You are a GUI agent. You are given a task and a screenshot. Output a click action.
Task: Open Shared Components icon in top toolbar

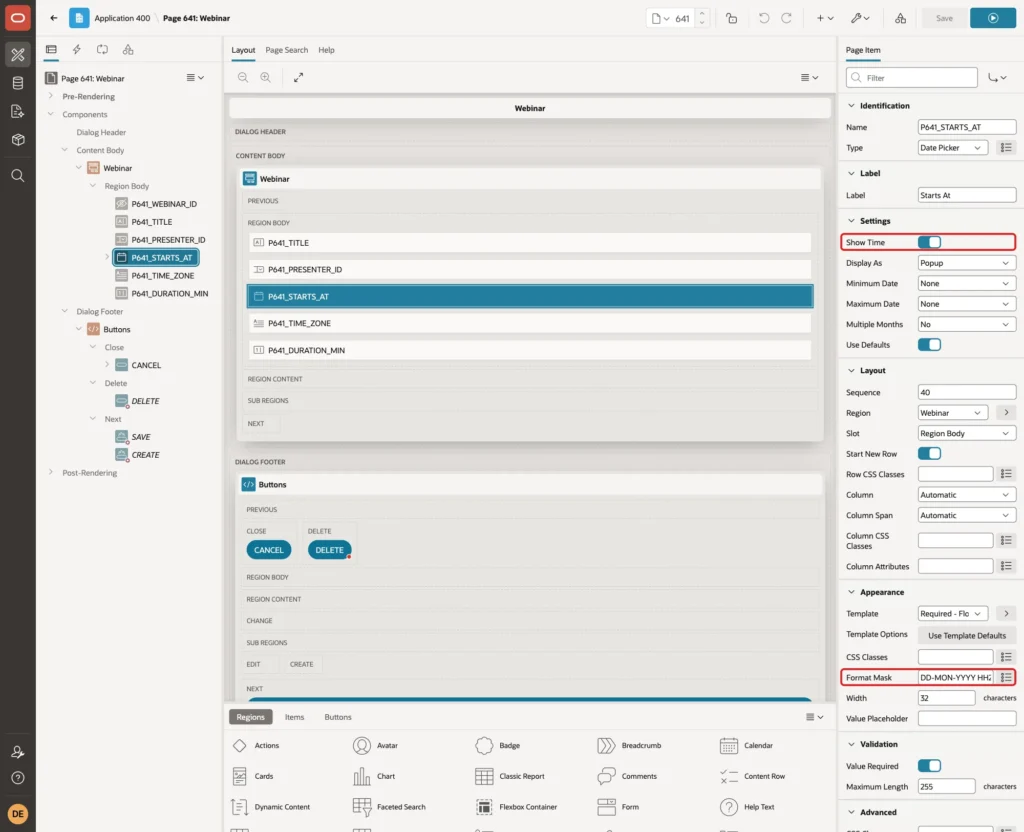click(900, 18)
